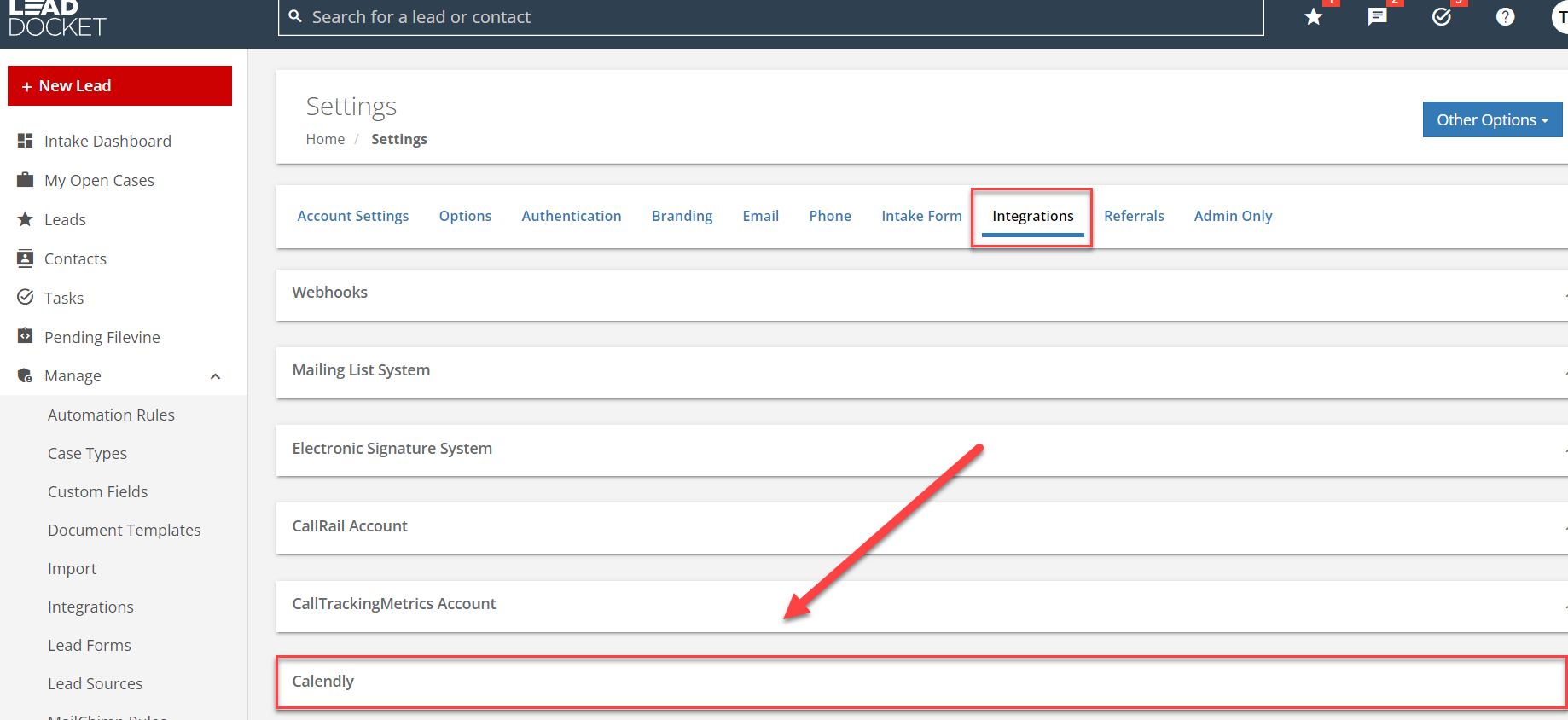Click the New Lead button

coord(119,86)
